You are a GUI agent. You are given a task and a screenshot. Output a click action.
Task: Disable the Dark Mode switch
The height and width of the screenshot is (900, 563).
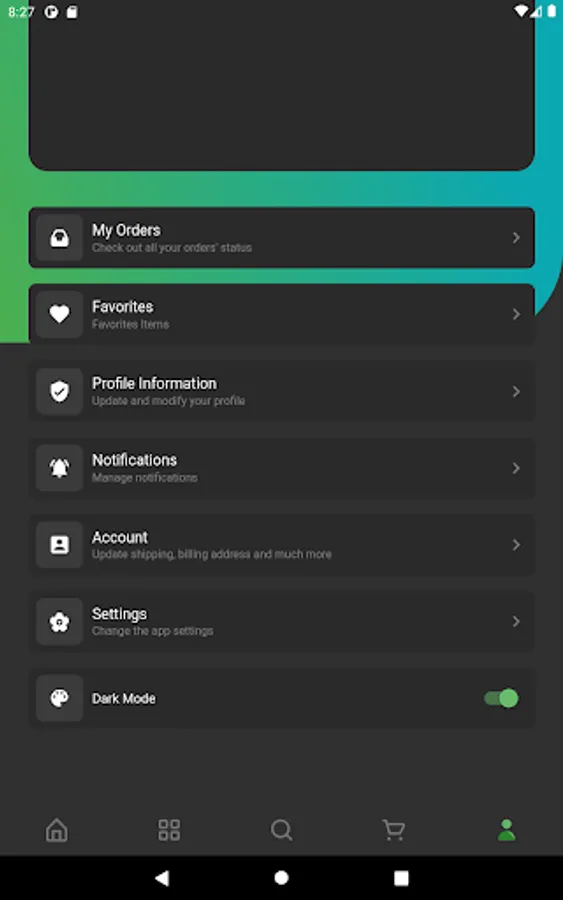(501, 699)
